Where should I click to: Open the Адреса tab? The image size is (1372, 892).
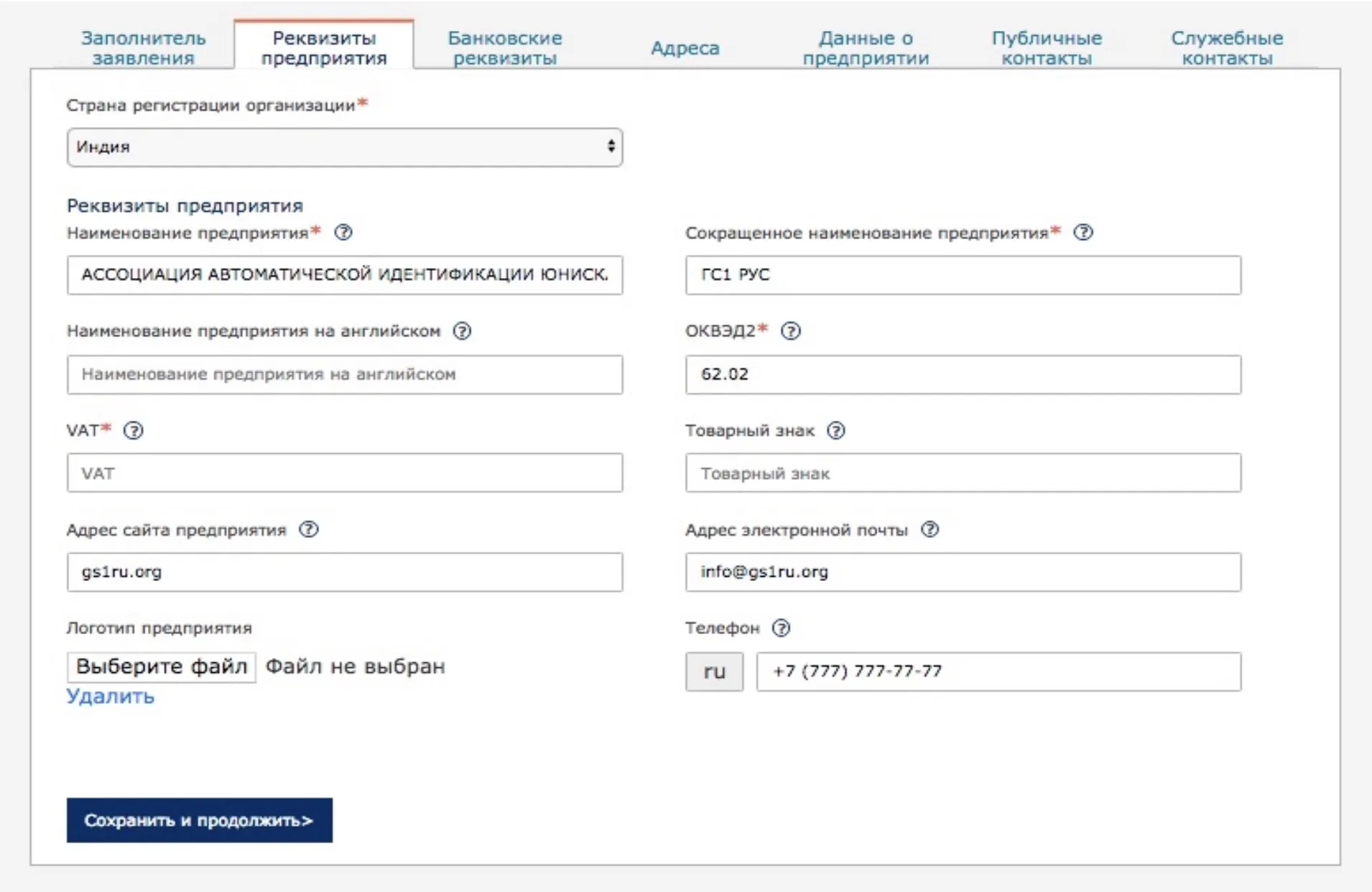[685, 48]
